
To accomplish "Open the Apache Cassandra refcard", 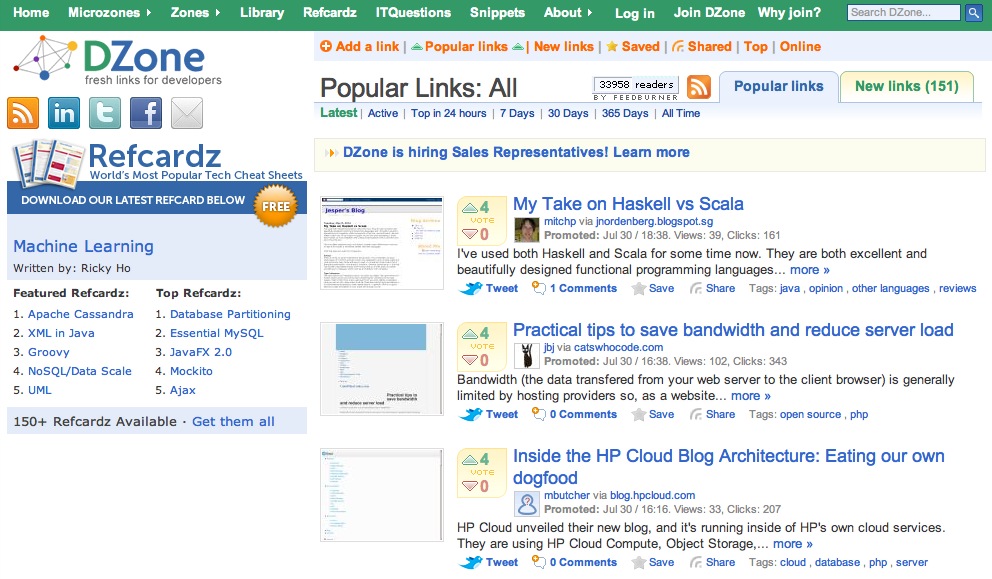I will point(81,314).
